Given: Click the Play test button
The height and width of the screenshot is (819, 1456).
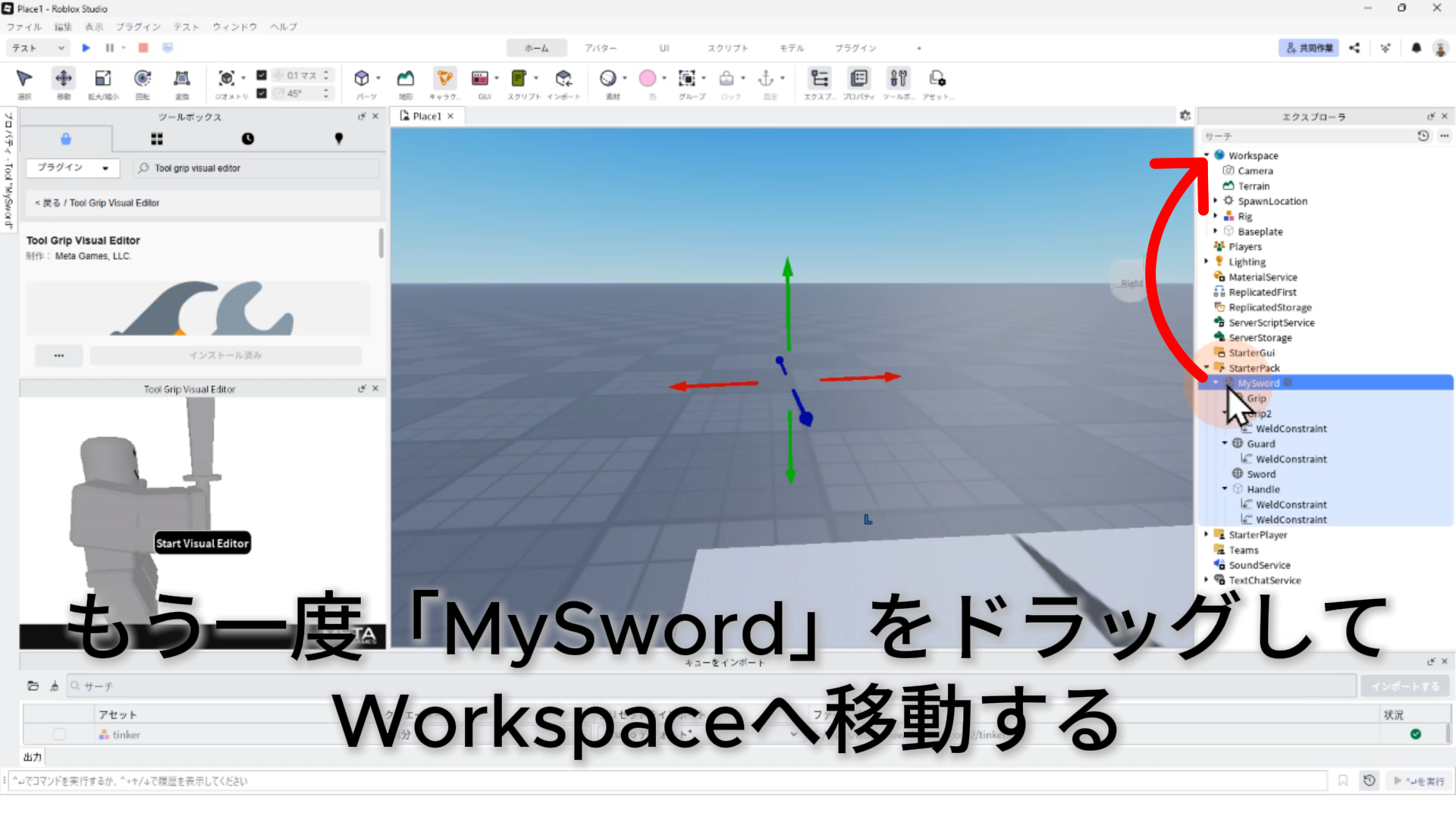Looking at the screenshot, I should [86, 48].
